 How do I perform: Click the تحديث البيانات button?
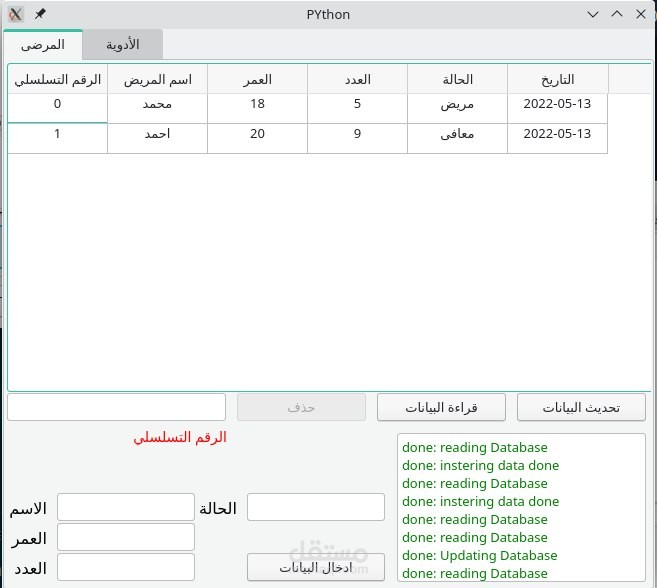pos(581,407)
